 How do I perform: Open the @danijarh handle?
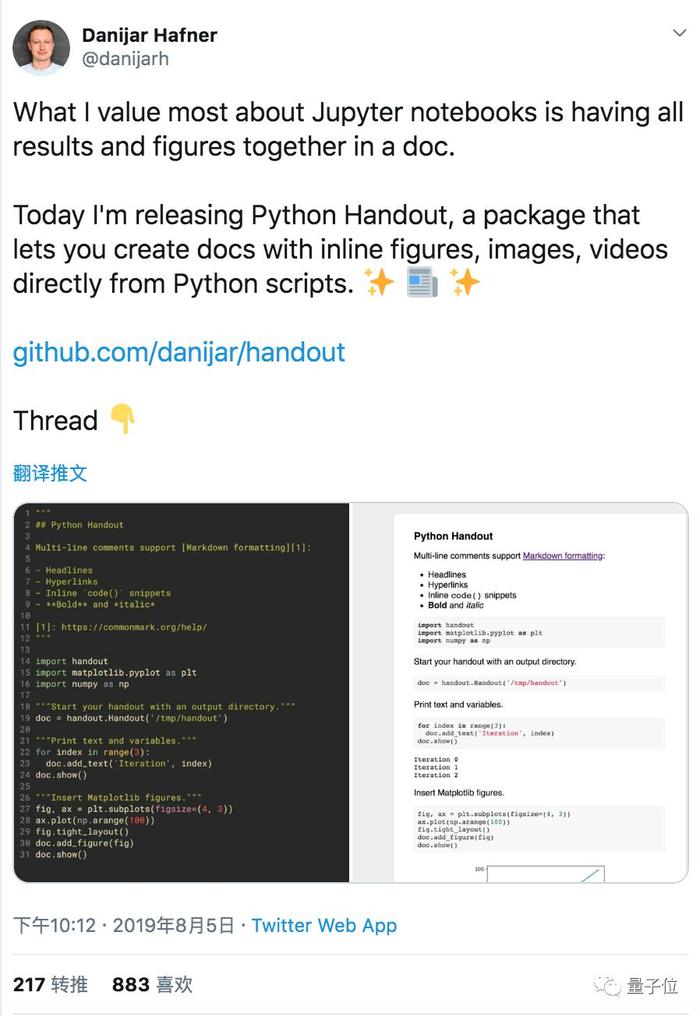(x=126, y=59)
